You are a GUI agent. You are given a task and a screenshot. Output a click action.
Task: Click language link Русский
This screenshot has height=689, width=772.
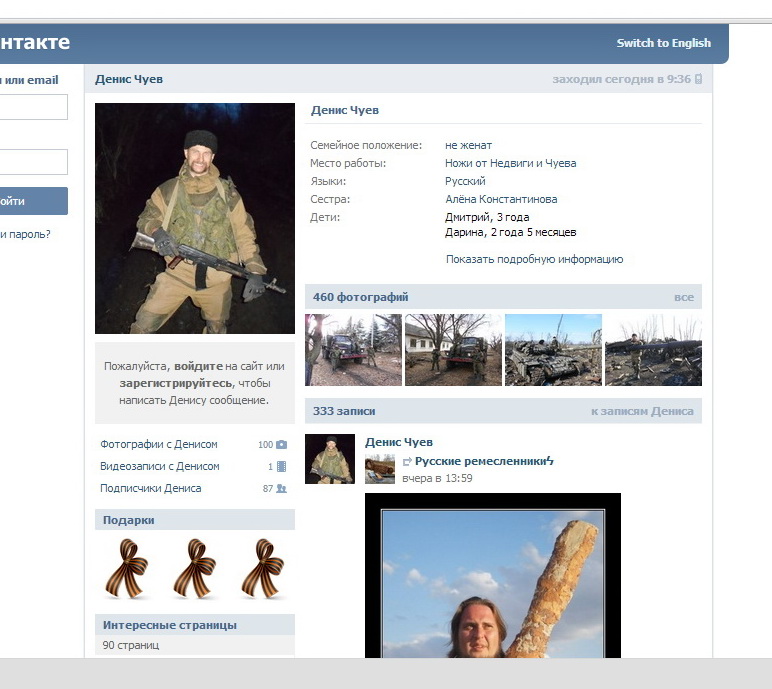coord(465,181)
